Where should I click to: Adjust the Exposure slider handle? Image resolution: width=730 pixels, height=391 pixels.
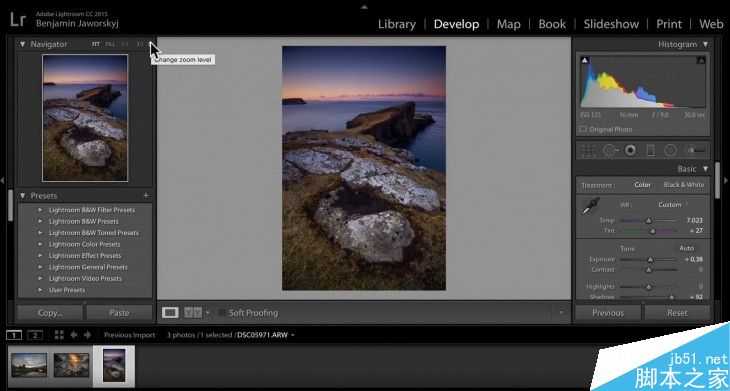point(650,260)
